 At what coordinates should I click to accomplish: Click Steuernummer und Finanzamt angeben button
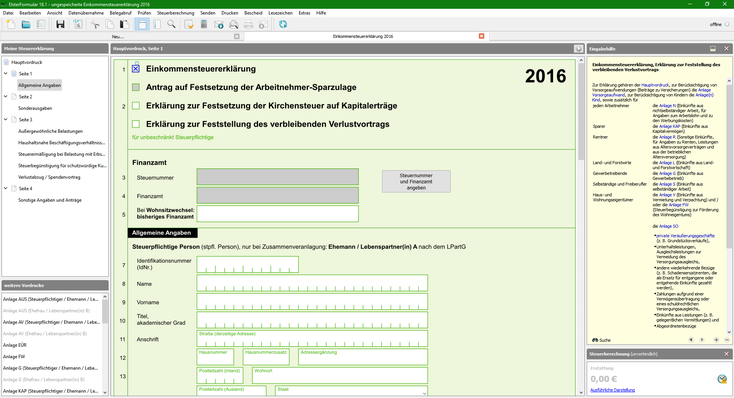(x=416, y=182)
